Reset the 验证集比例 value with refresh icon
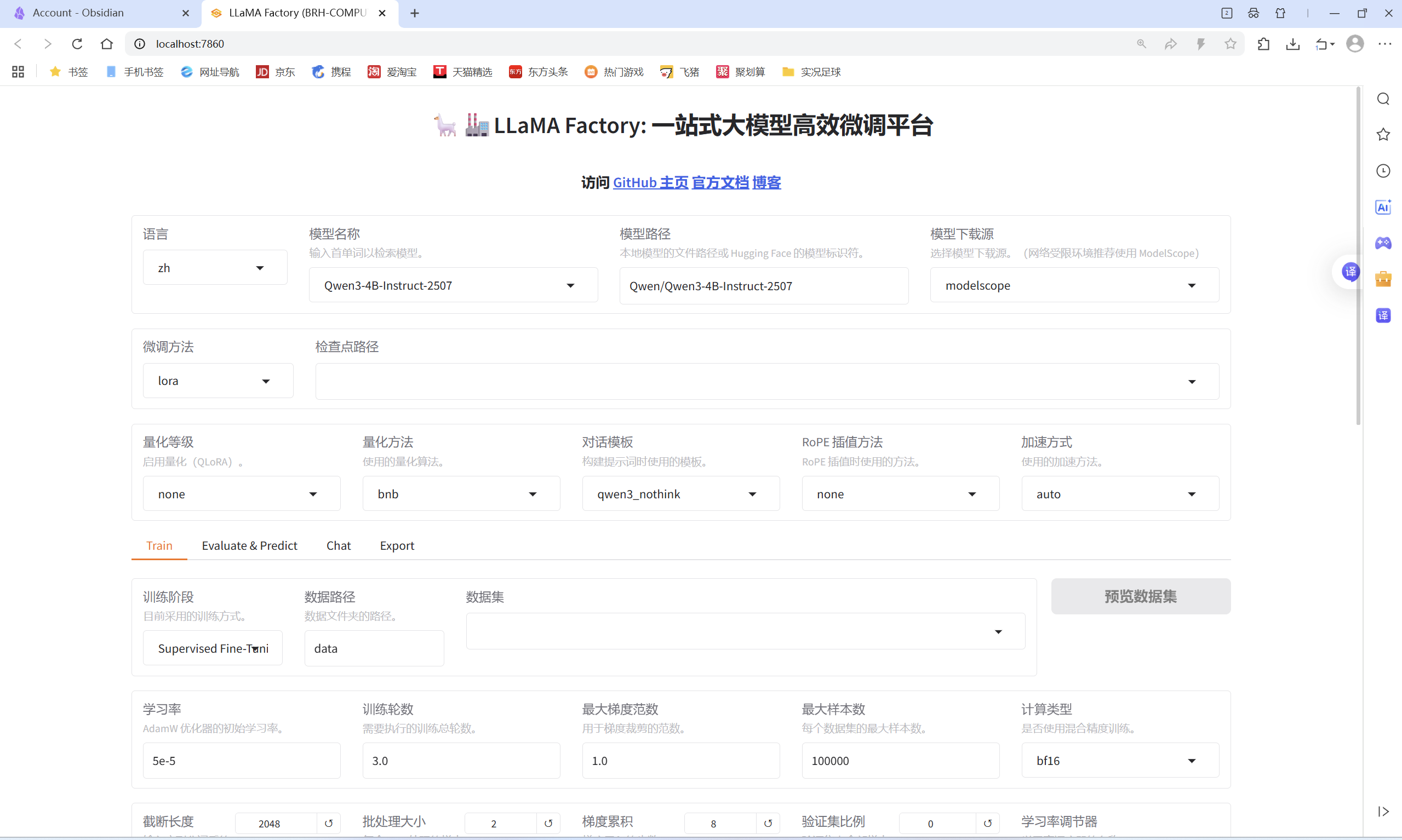 [987, 823]
